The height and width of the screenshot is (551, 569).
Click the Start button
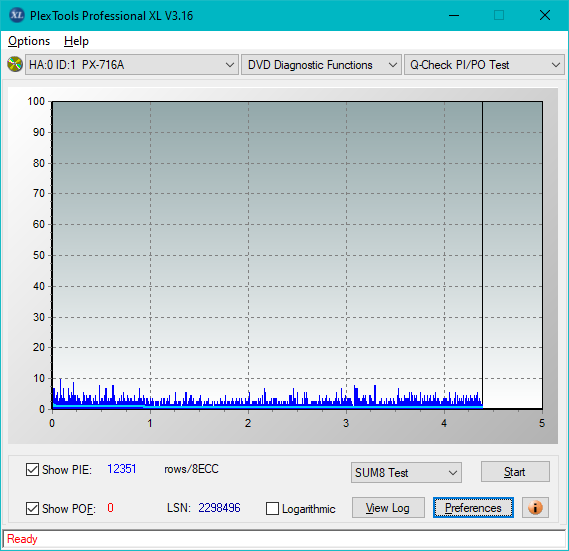click(515, 472)
